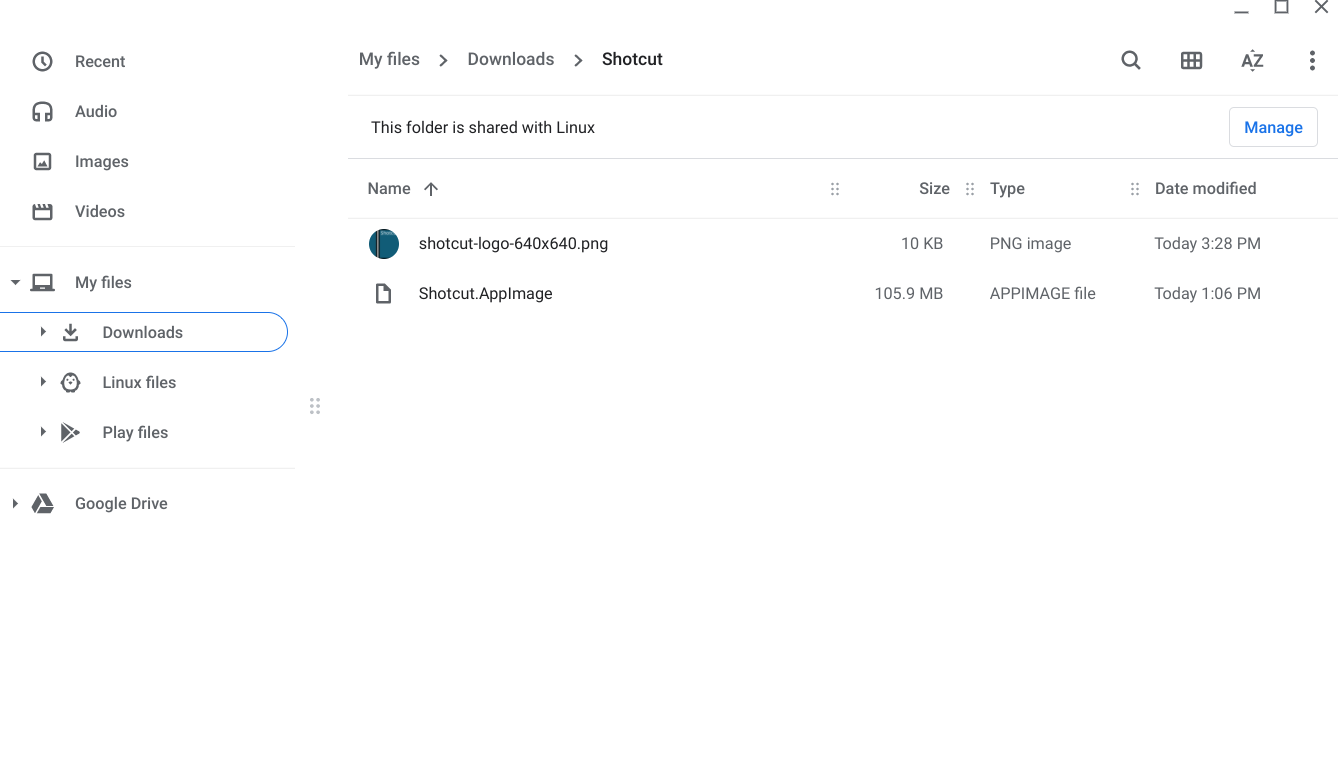Screen dimensions: 1338x784
Task: Select shotcut-logo-640x640.png file name
Action: pos(513,244)
